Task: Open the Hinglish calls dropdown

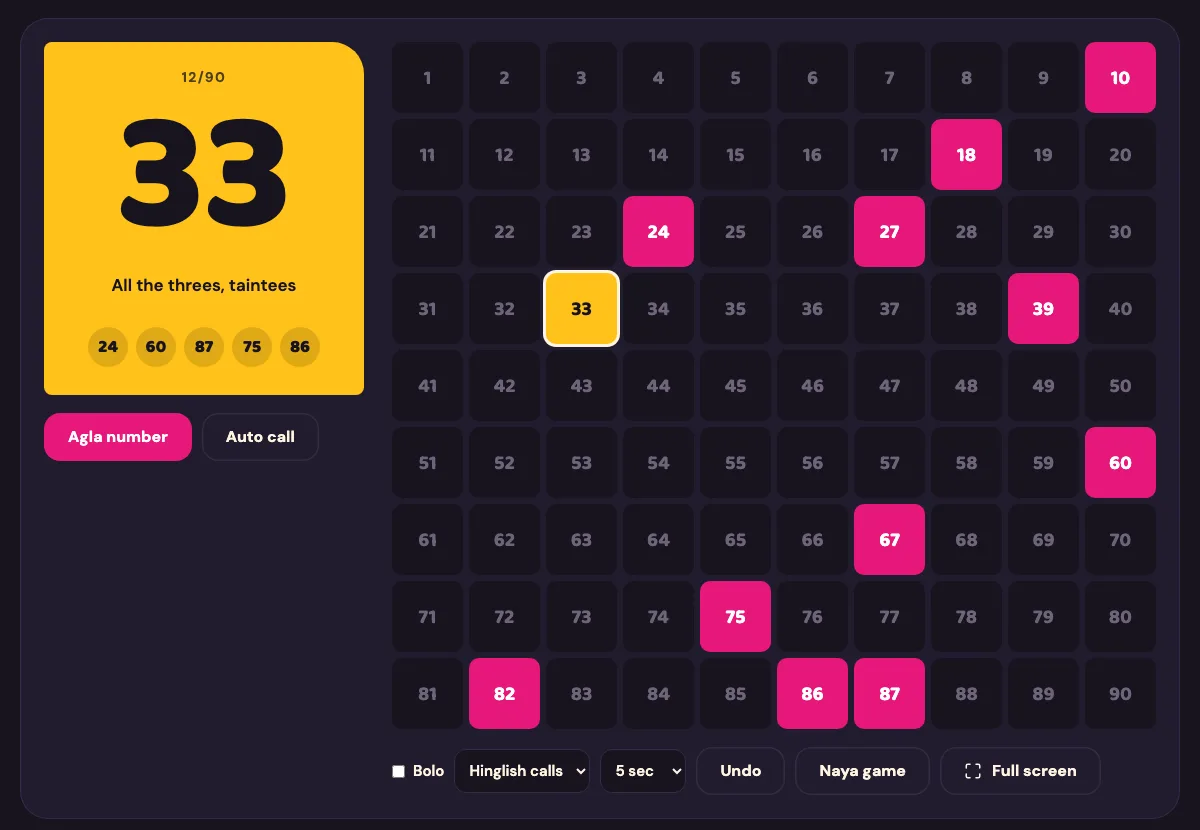Action: coord(522,771)
